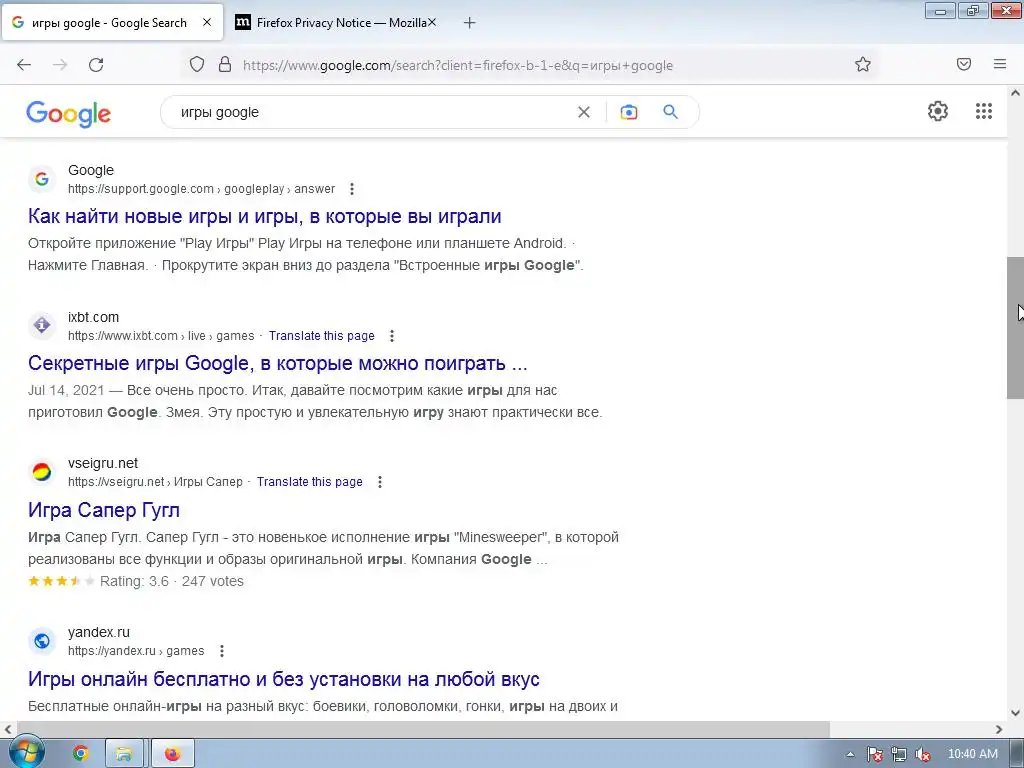
Task: Go back to the previous page
Action: coord(24,65)
